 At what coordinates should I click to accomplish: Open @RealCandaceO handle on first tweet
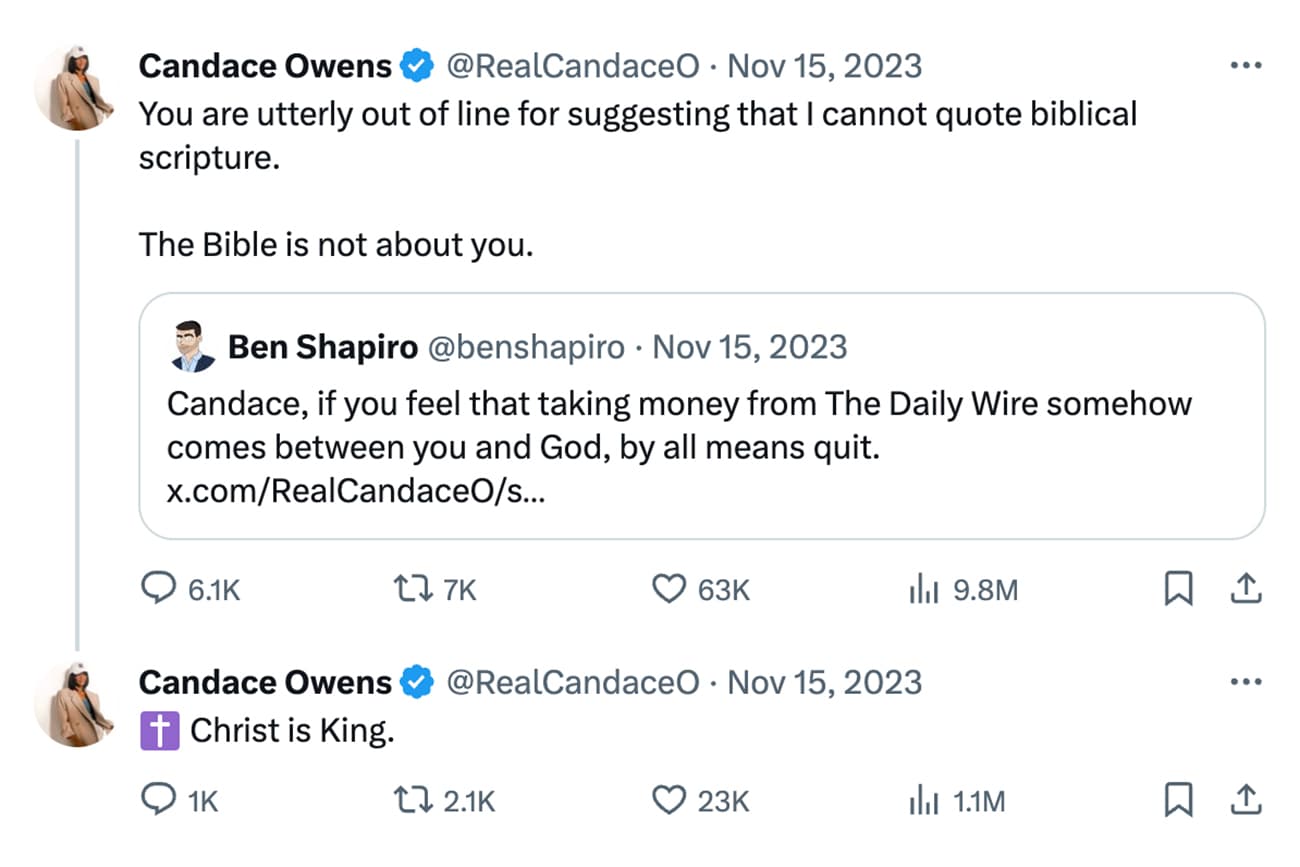point(572,66)
